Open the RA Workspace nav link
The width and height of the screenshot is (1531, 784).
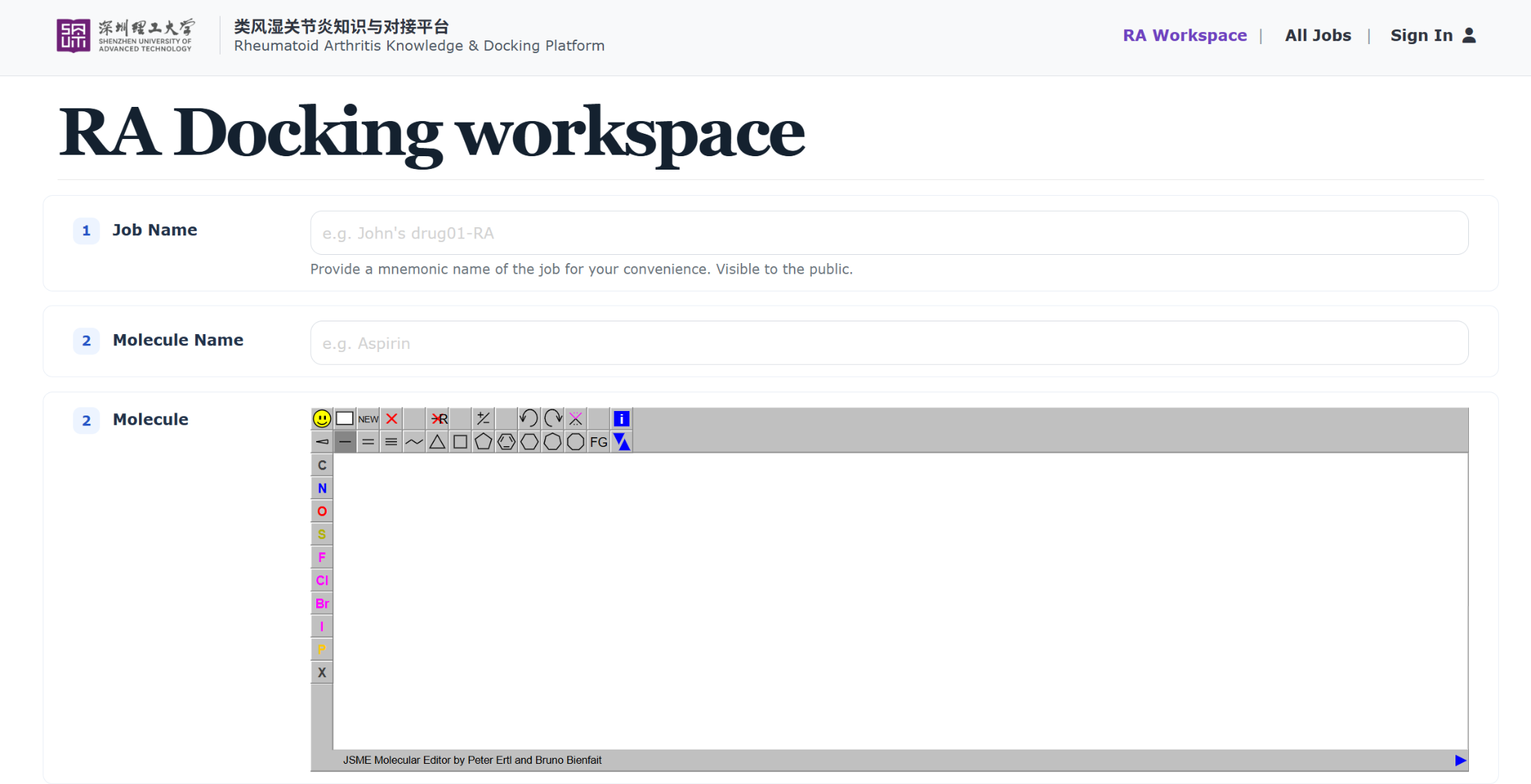[1185, 35]
